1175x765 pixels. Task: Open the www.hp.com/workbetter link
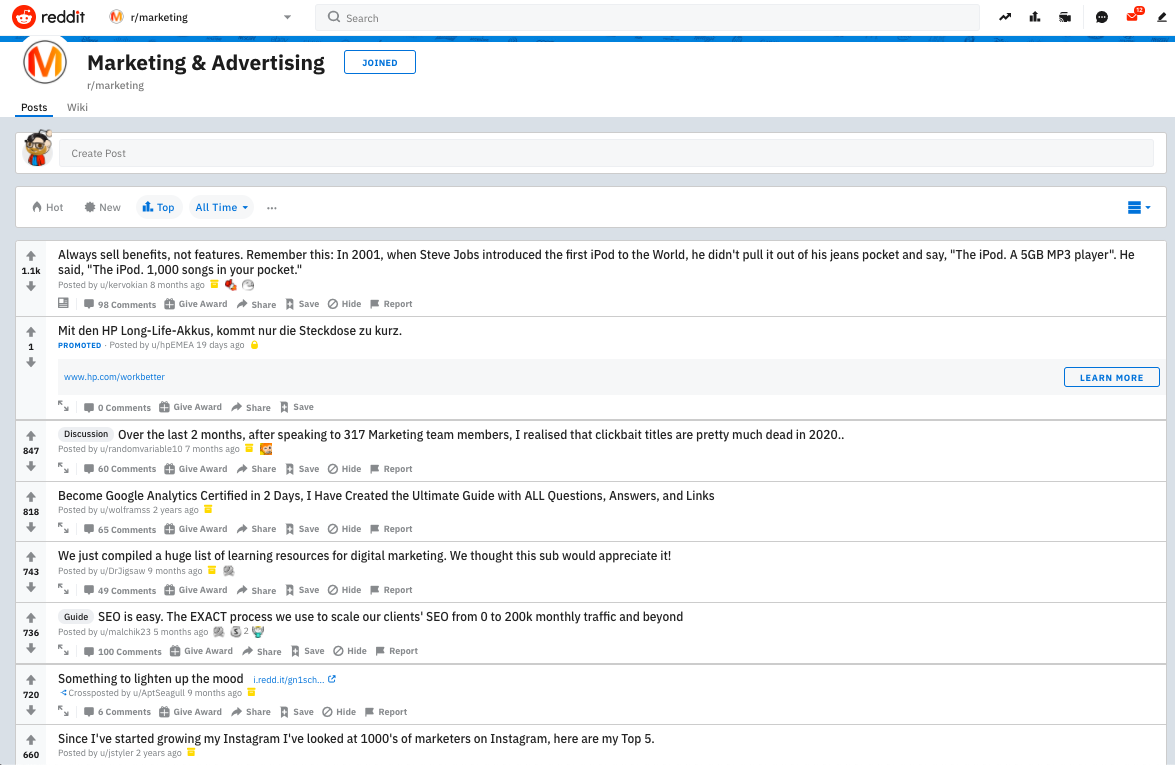point(114,377)
